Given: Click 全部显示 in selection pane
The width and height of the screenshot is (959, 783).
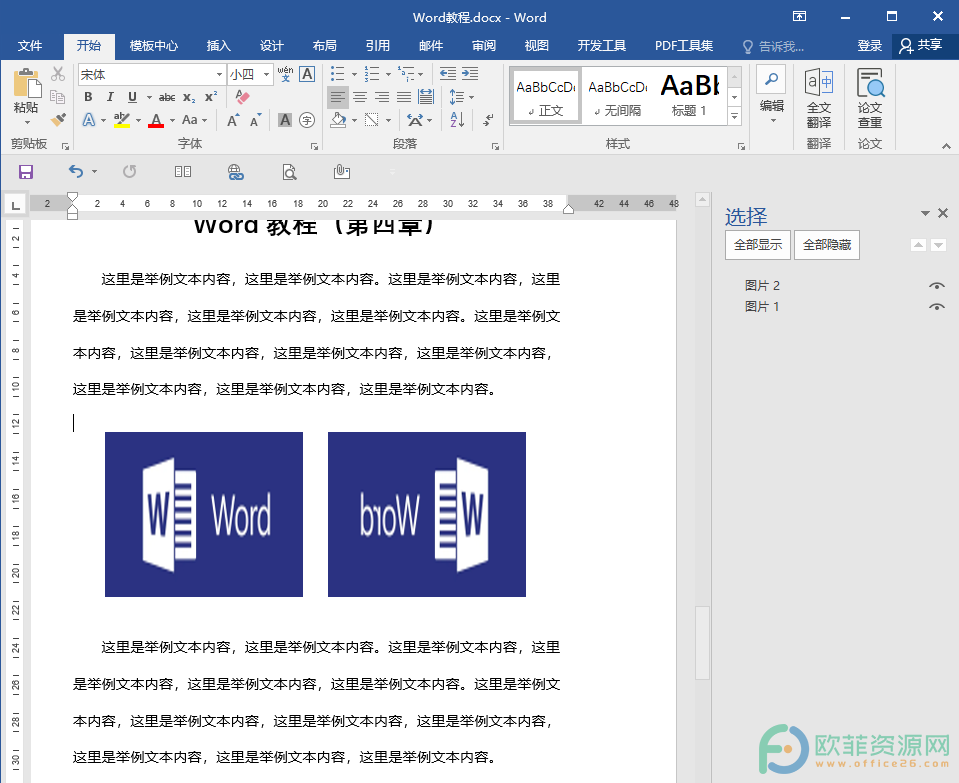Looking at the screenshot, I should coord(758,245).
